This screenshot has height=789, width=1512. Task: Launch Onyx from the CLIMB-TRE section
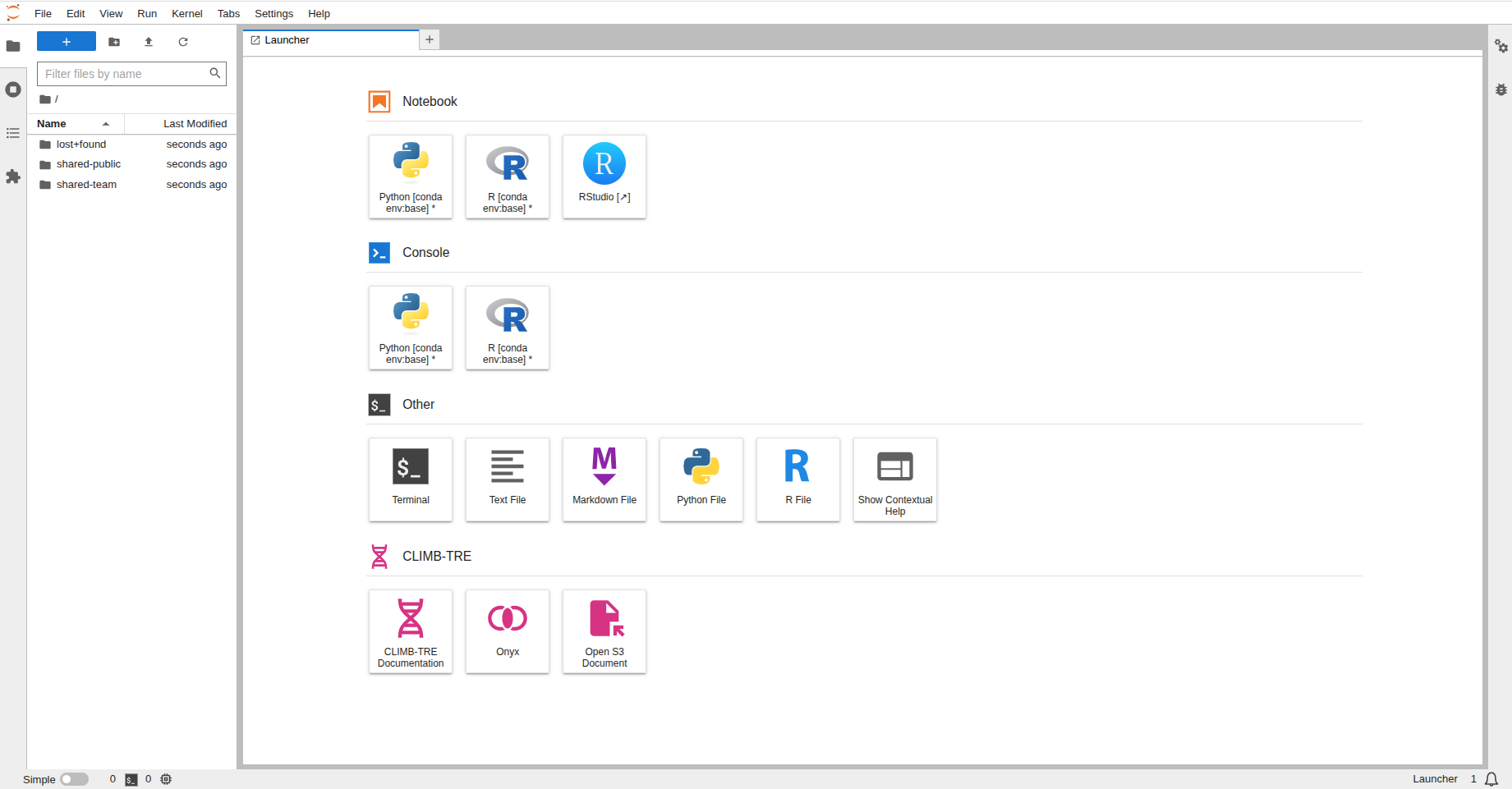tap(507, 631)
